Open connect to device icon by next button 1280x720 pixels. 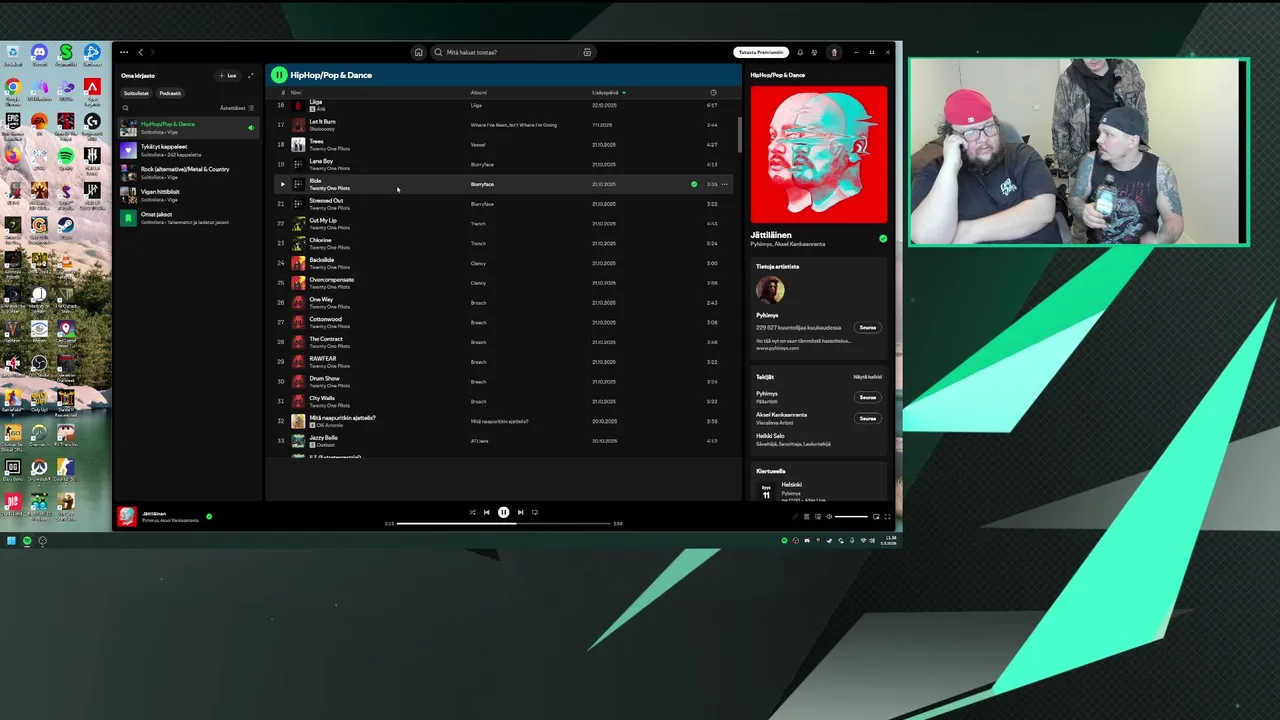coord(535,512)
